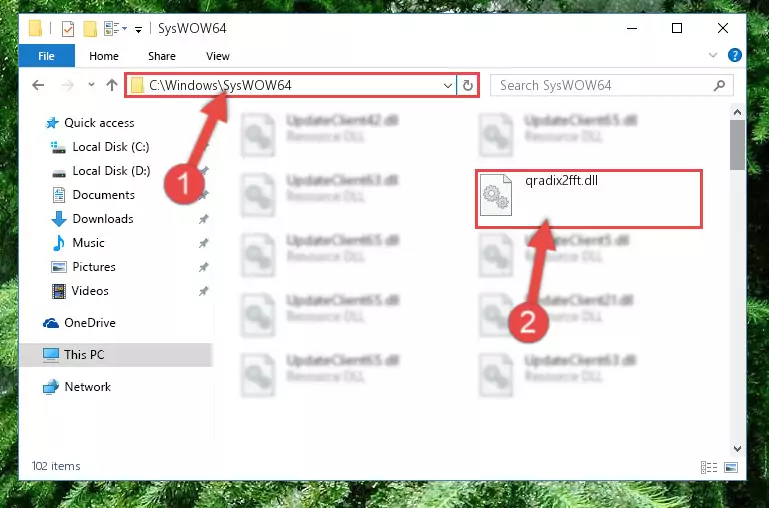Switch to Details view icon in status bar
769x508 pixels.
coord(709,467)
